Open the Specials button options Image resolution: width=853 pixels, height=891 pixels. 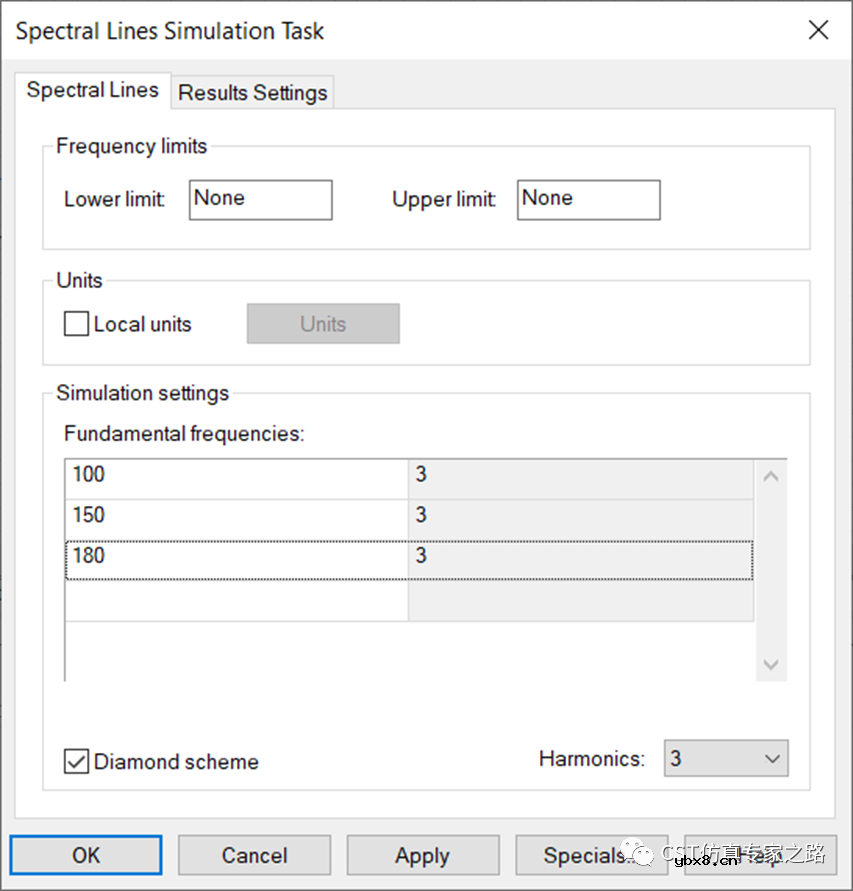pos(590,856)
